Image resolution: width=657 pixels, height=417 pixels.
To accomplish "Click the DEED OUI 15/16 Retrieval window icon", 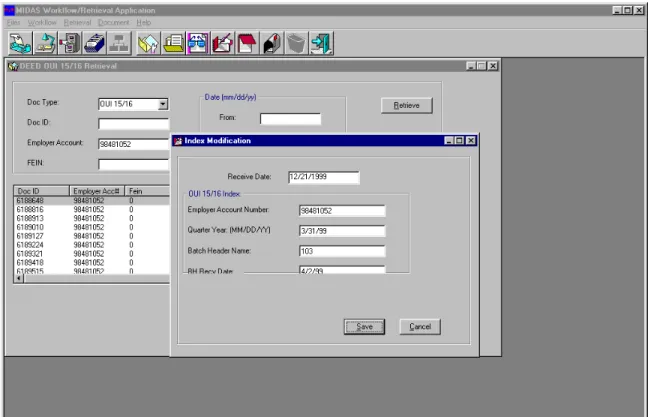I will click(x=13, y=66).
